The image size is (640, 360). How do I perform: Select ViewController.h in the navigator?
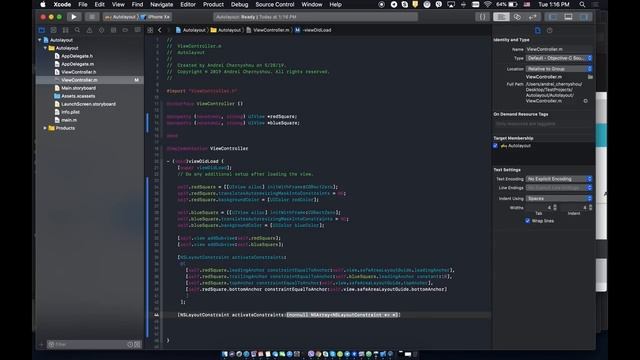[78, 72]
